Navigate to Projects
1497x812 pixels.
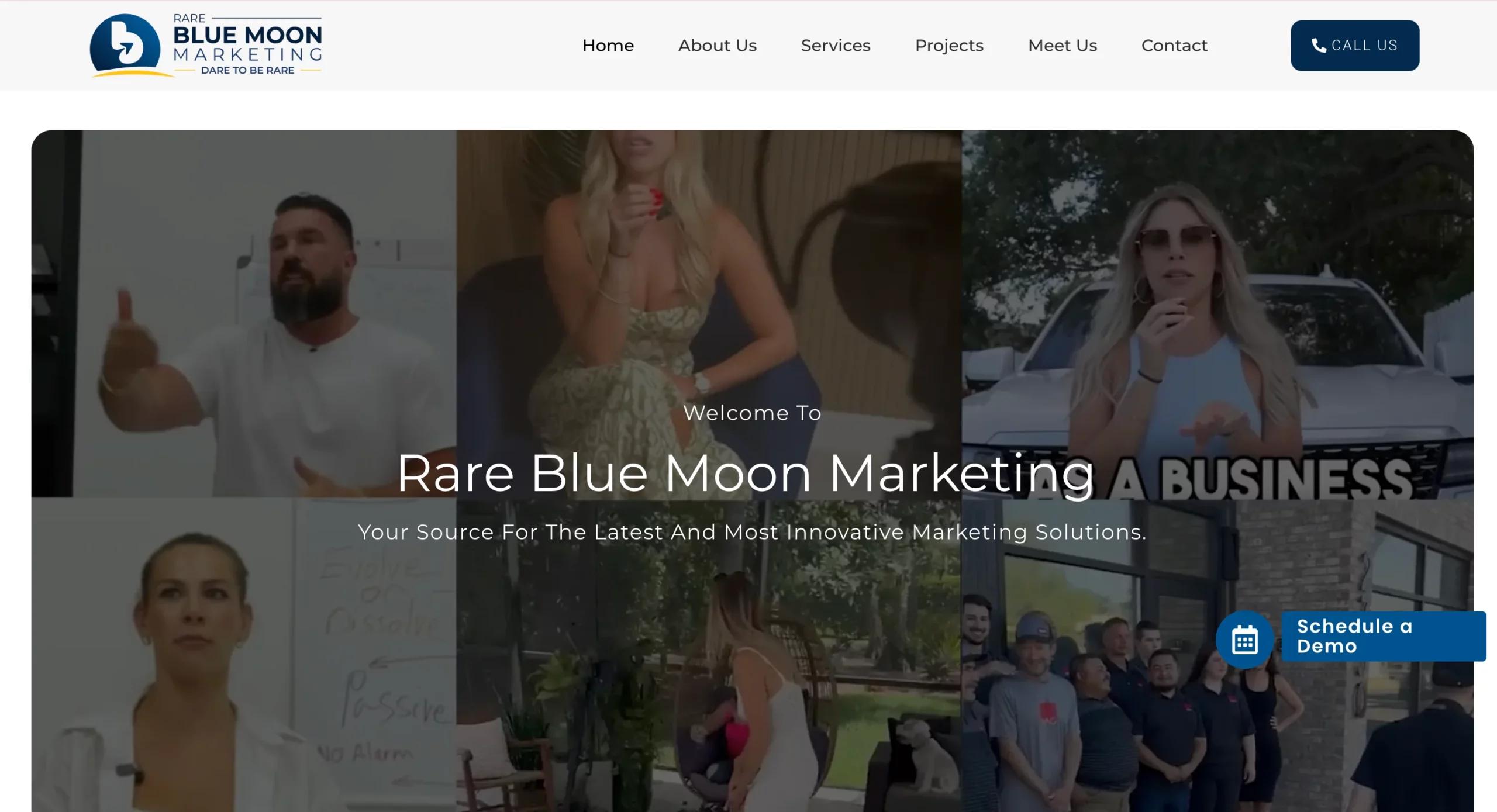coord(949,46)
